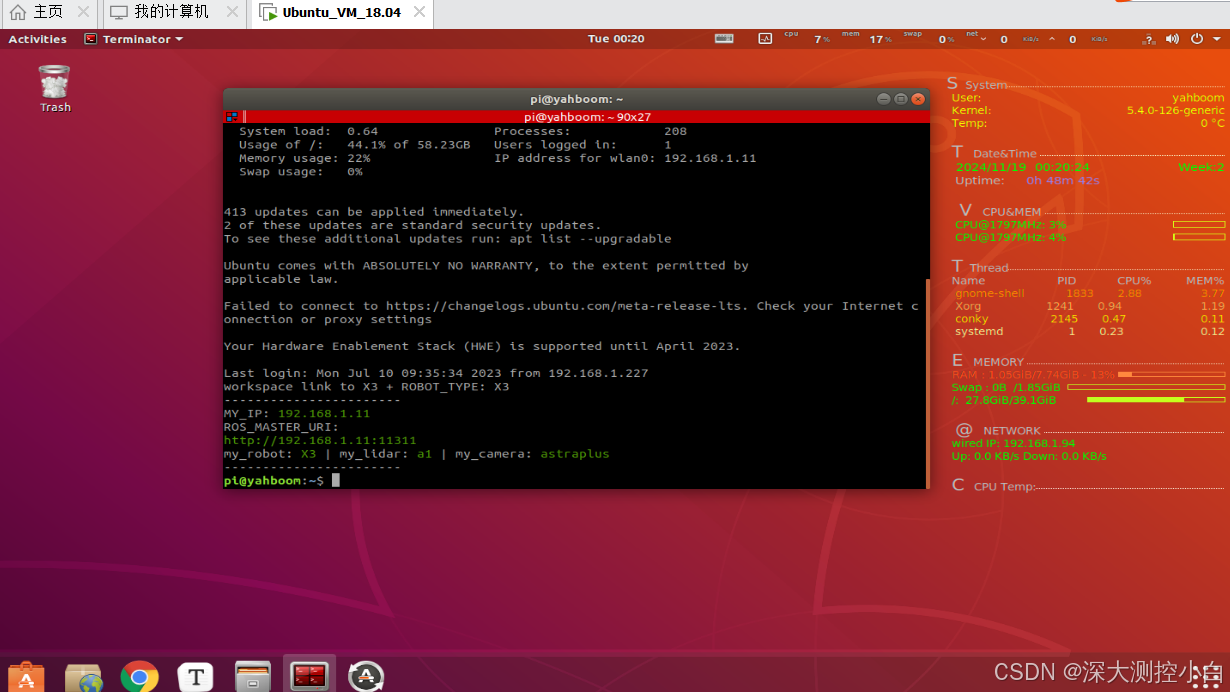Open the Ubuntu Software dock icon

(x=26, y=677)
